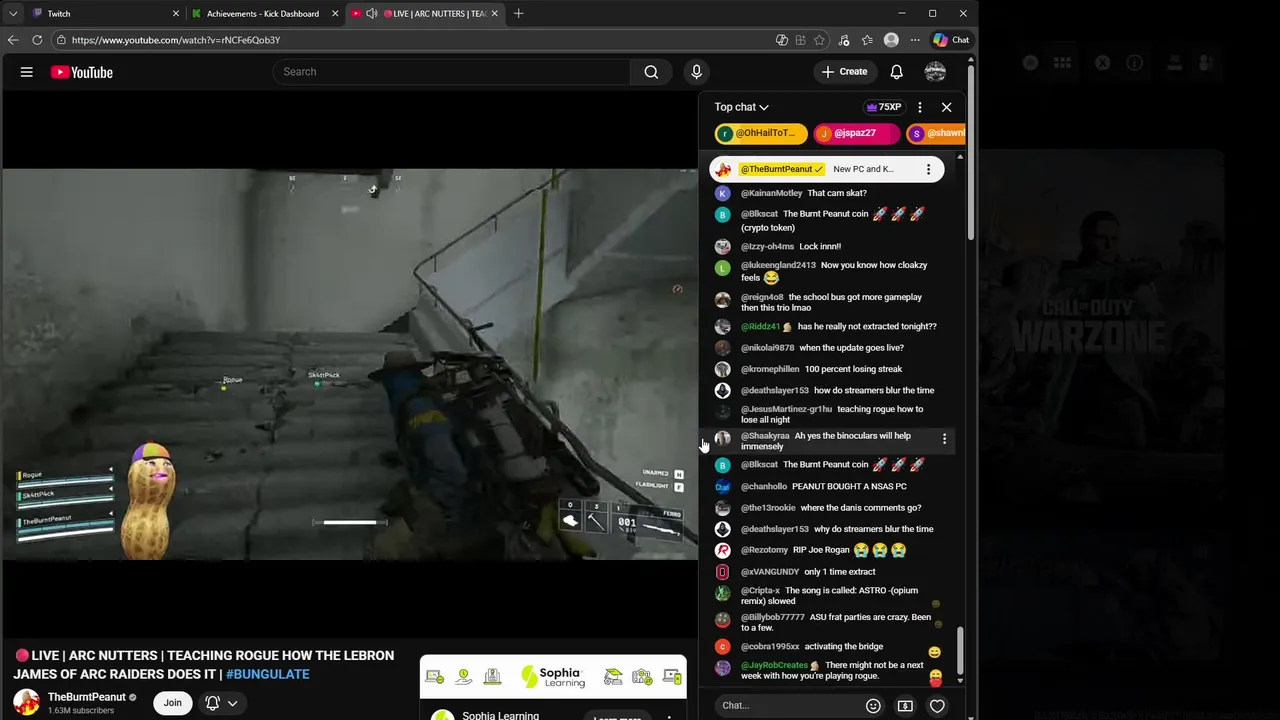Join TheBurntPeanut channel membership
This screenshot has width=1280, height=720.
click(173, 703)
